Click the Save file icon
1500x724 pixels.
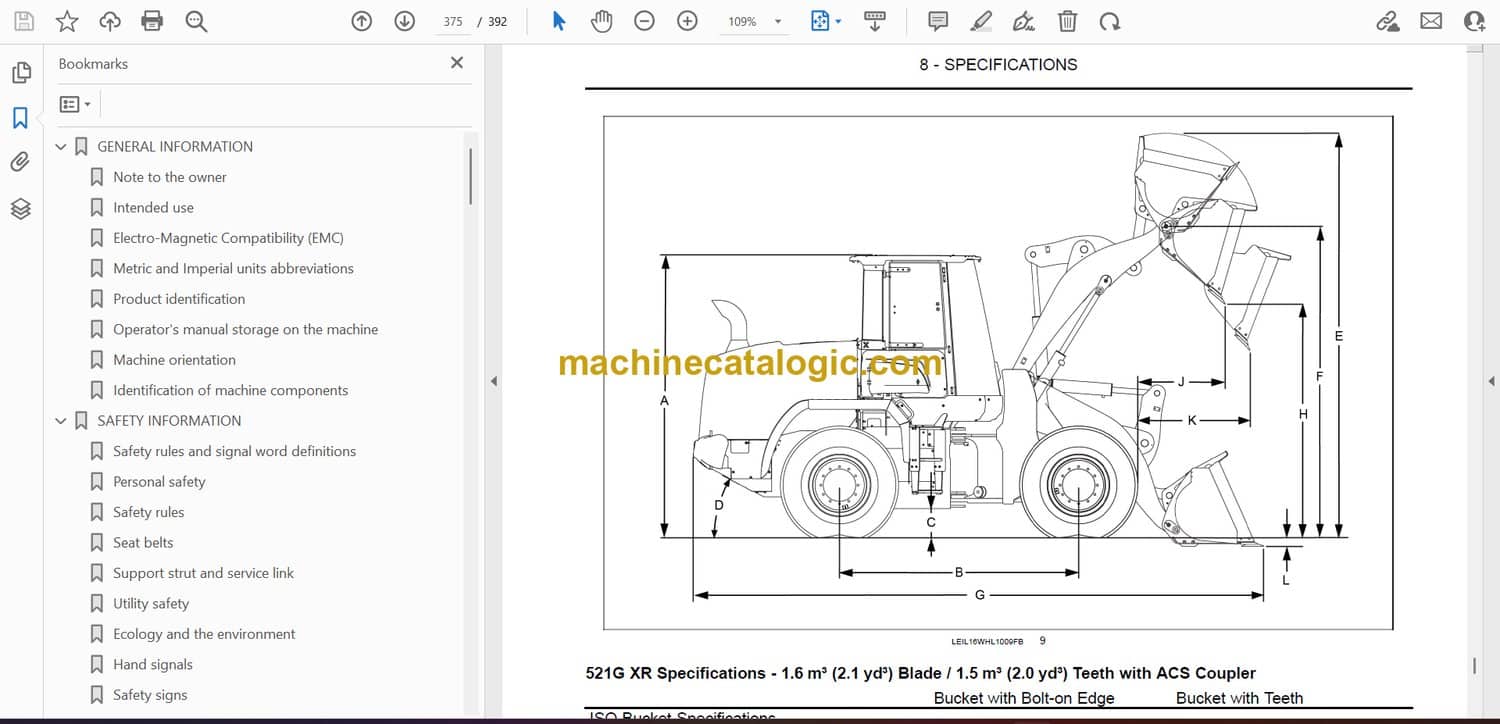24,21
